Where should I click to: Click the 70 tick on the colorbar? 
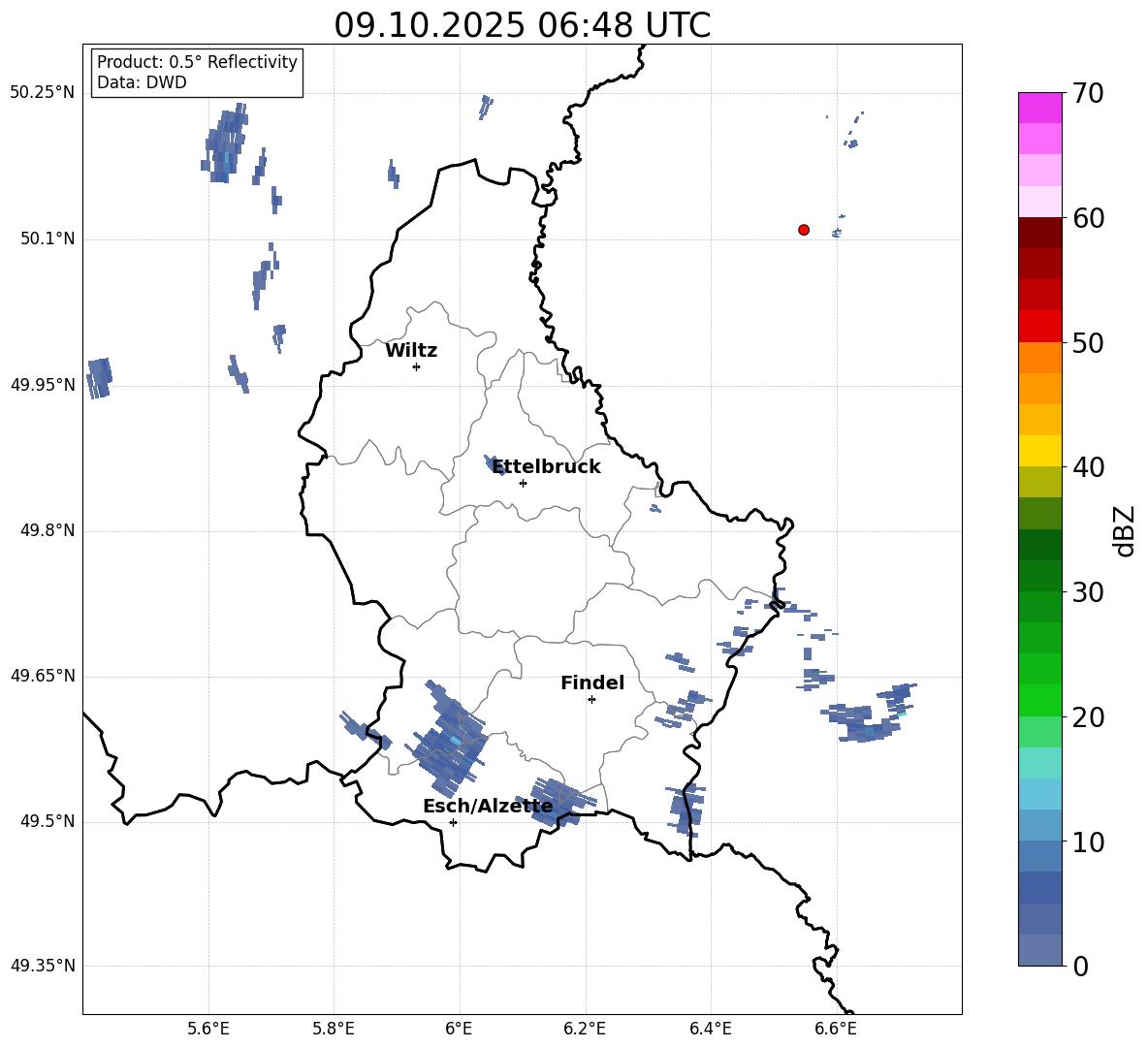[x=1088, y=93]
